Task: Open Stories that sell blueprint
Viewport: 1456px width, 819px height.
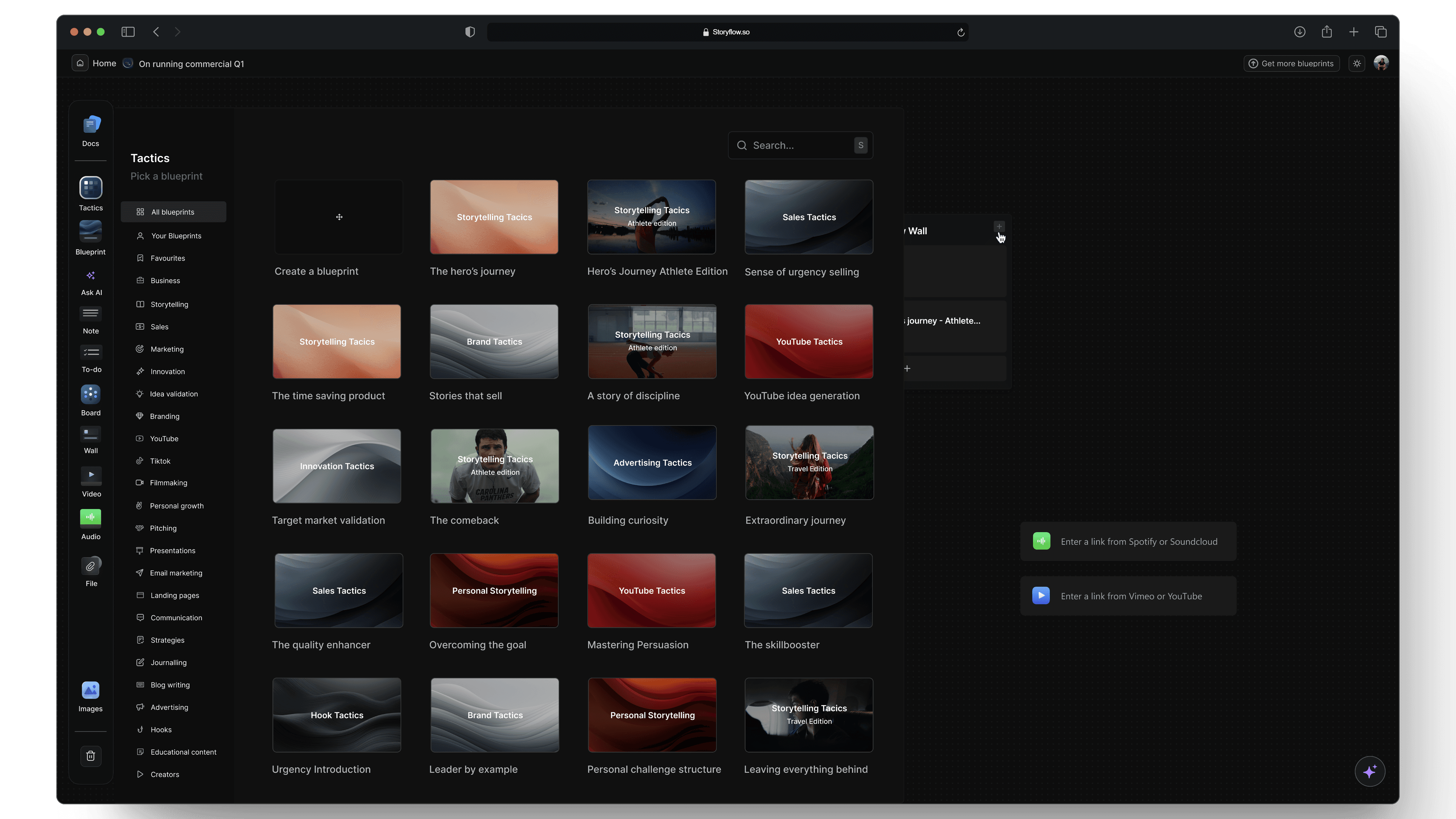Action: tap(494, 341)
